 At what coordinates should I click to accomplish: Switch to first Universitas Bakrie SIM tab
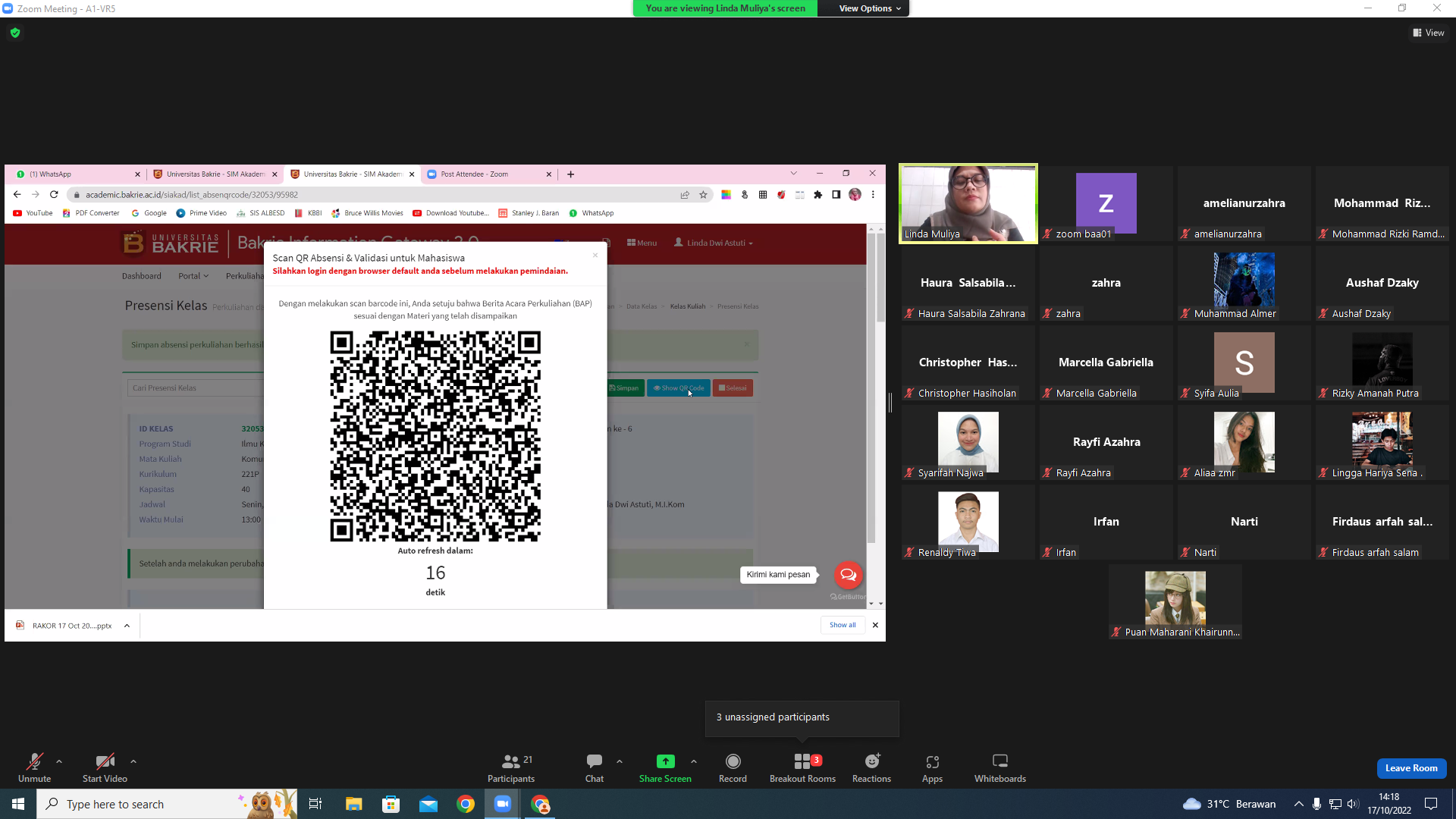215,174
